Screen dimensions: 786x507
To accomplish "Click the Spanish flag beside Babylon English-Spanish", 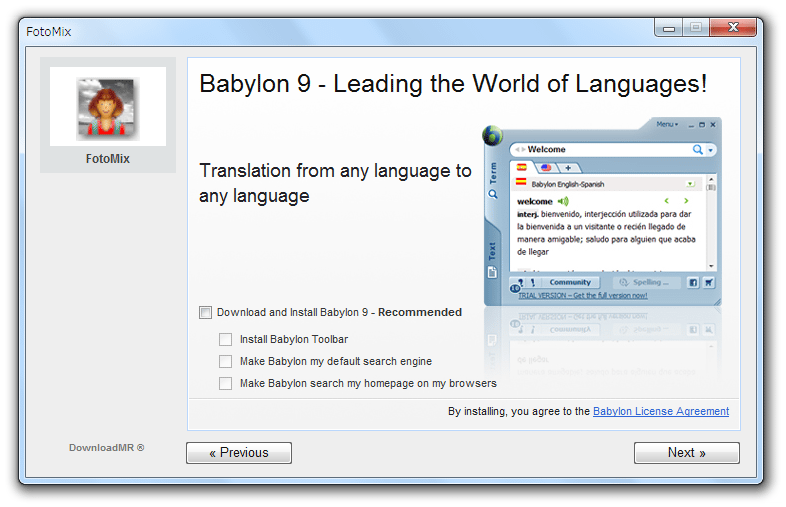I will [x=521, y=183].
